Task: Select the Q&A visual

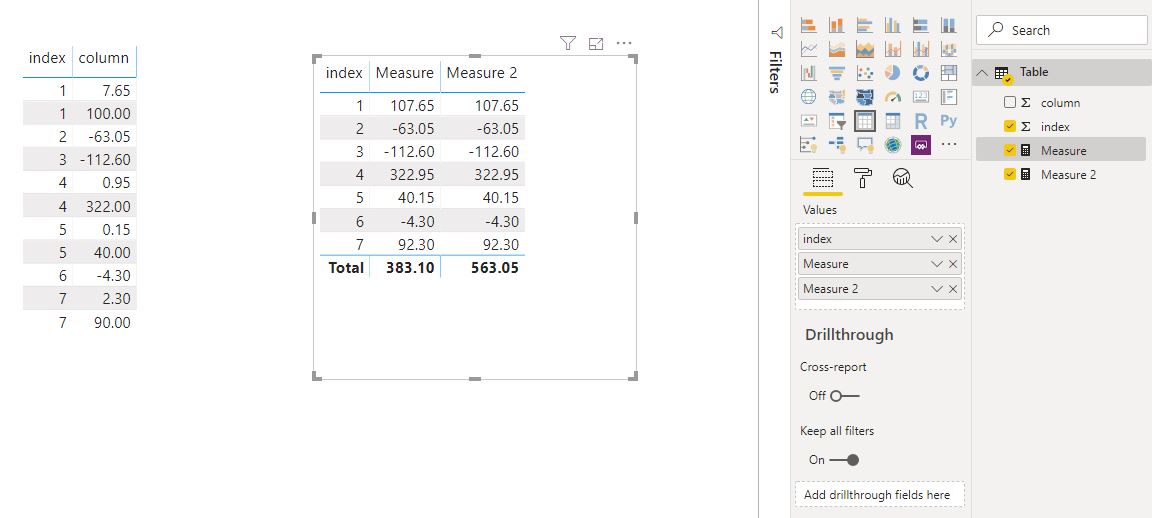Action: [865, 144]
